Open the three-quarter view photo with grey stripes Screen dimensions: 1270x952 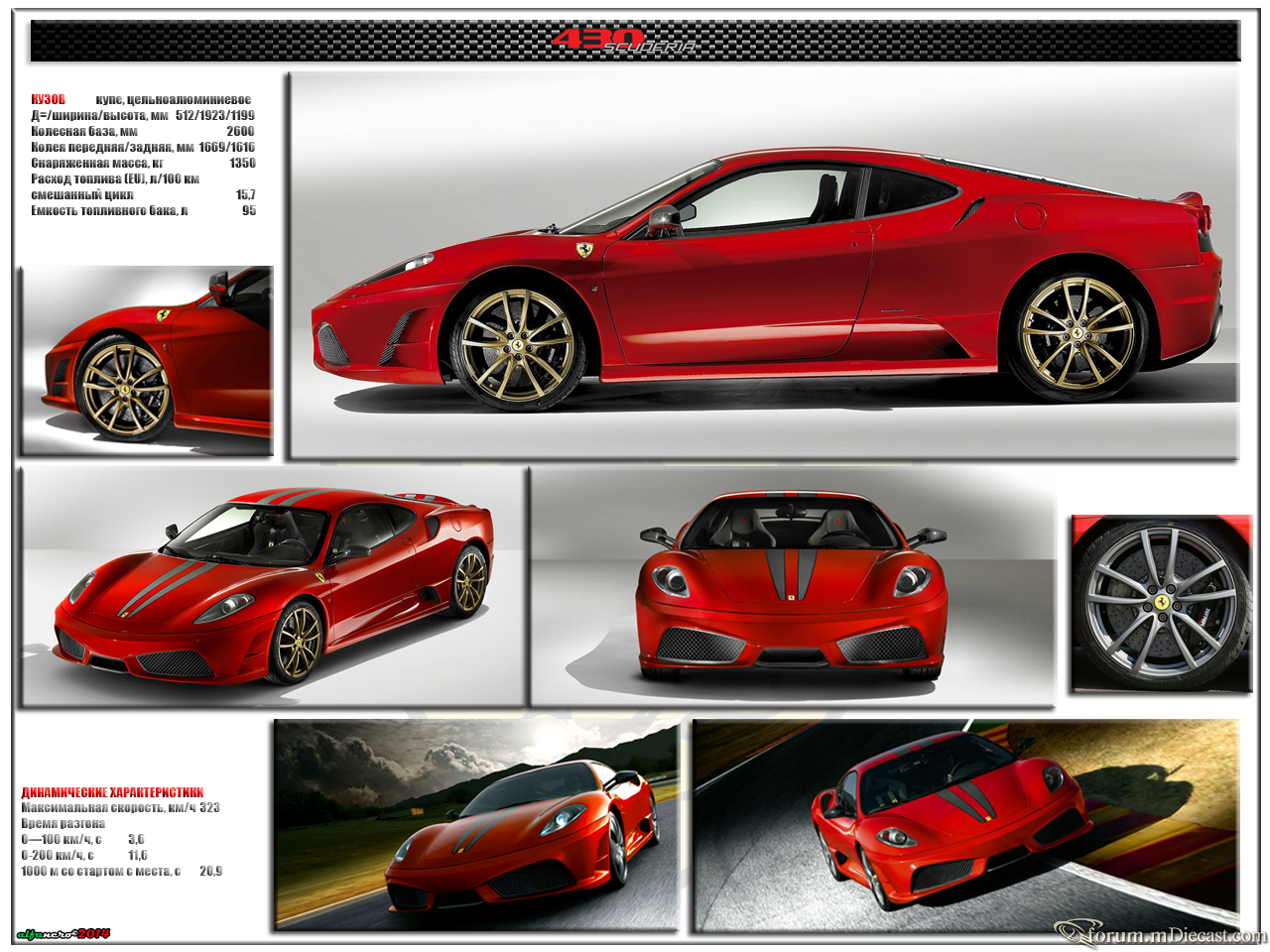point(272,586)
